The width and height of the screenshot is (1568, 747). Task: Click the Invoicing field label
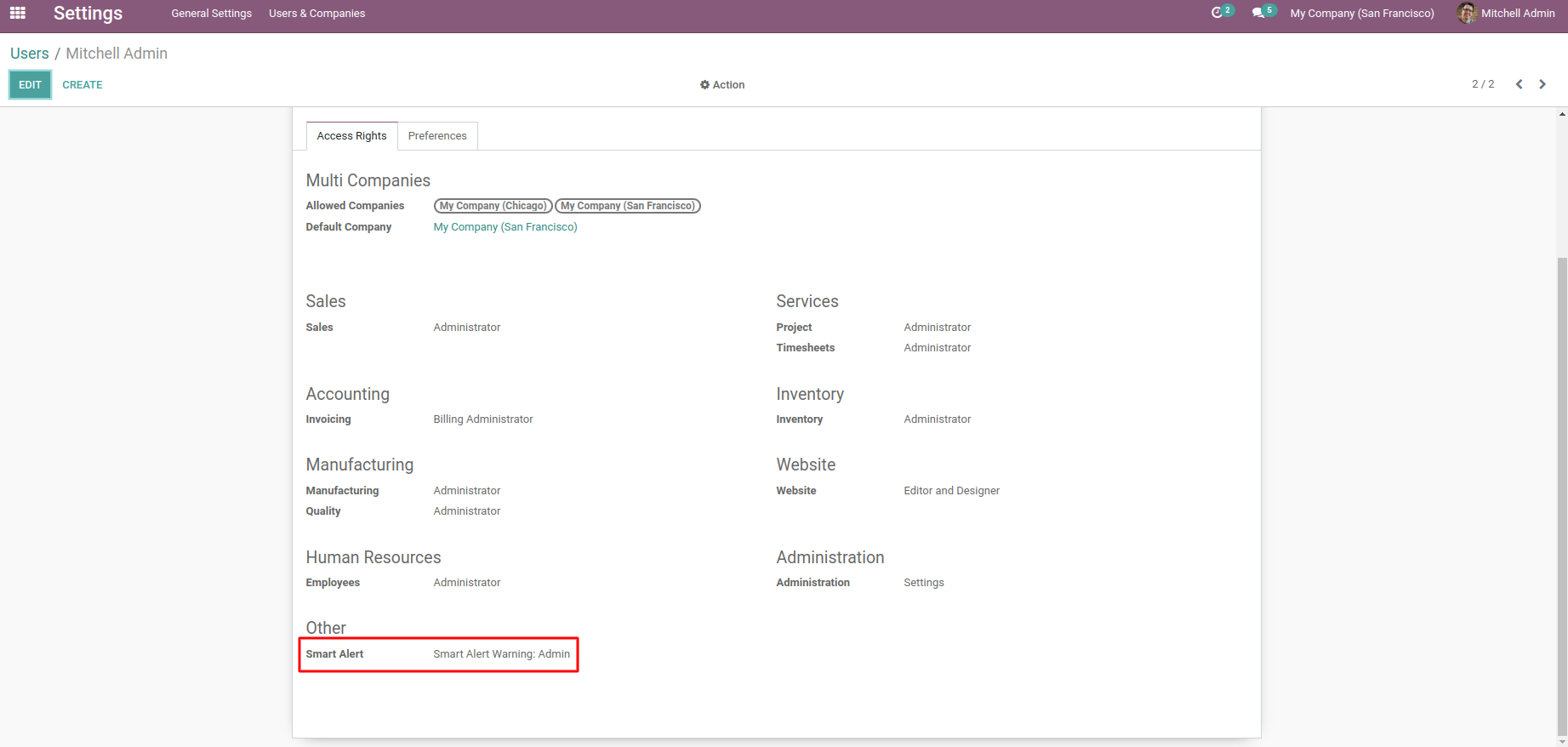pyautogui.click(x=328, y=419)
